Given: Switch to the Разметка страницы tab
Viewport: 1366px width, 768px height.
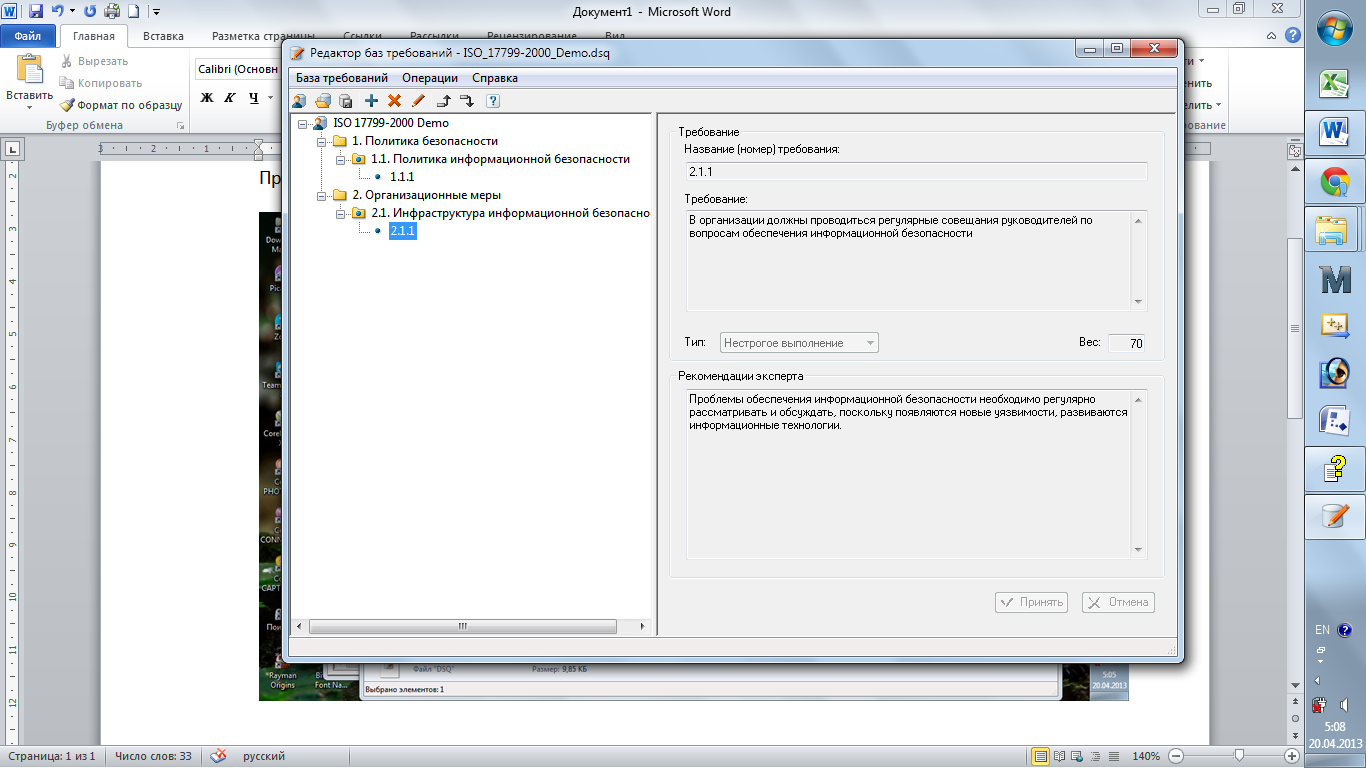Looking at the screenshot, I should click(264, 37).
